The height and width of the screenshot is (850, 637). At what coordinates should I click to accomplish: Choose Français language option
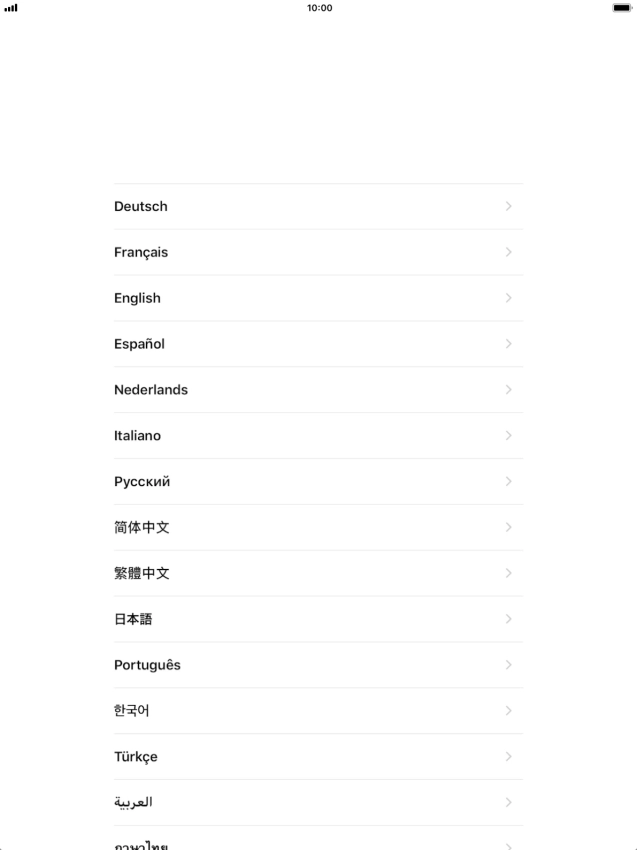(318, 252)
